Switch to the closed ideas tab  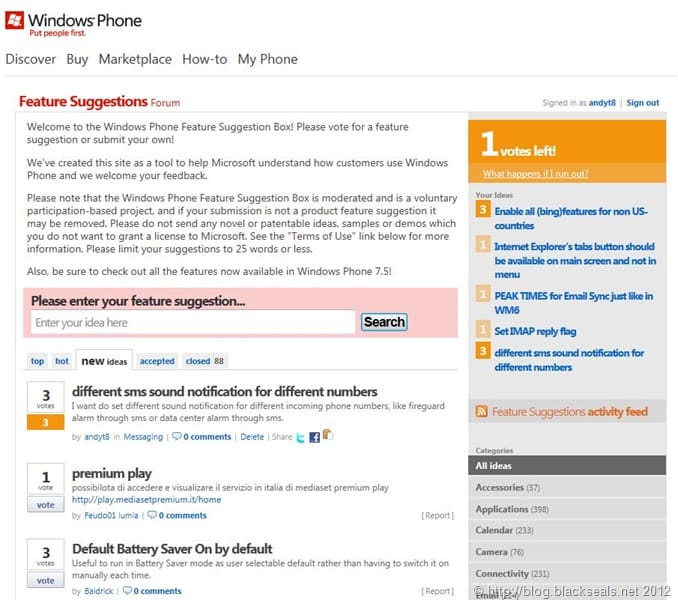coord(205,361)
